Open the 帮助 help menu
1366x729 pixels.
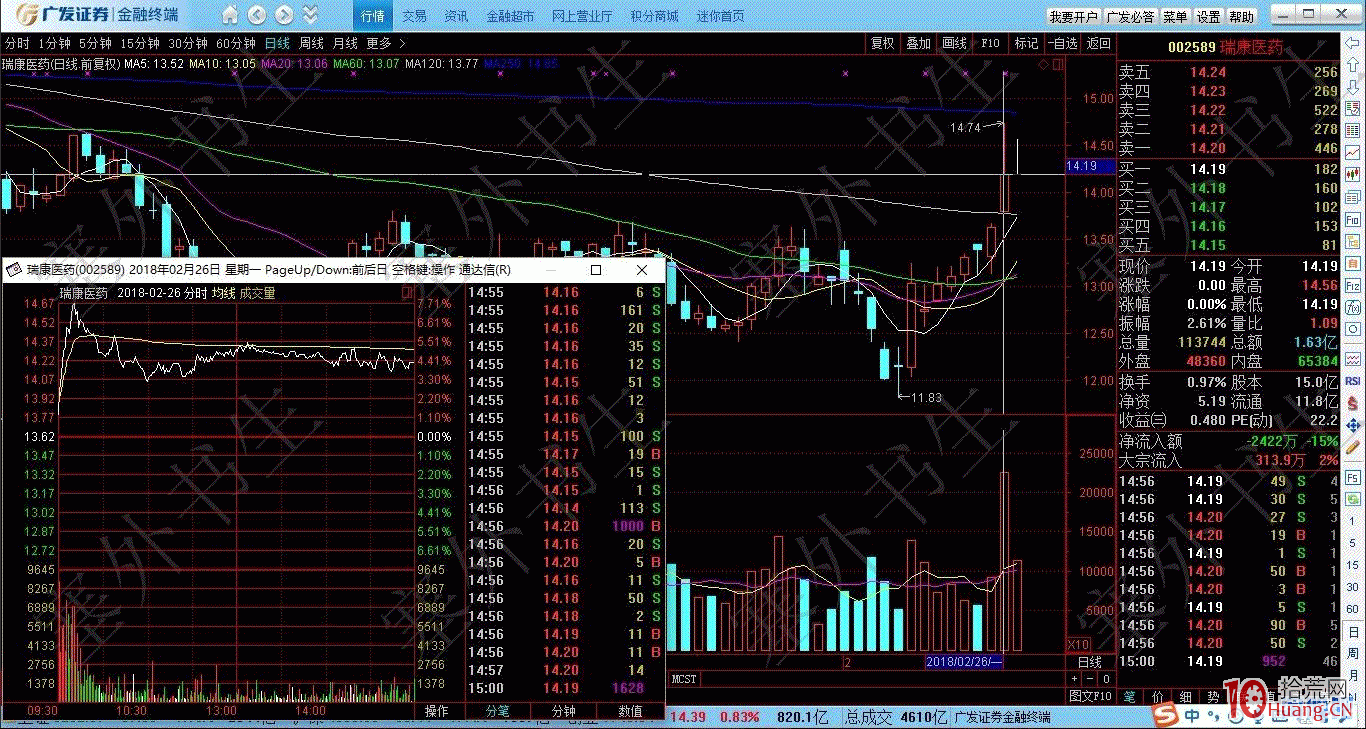click(1241, 17)
